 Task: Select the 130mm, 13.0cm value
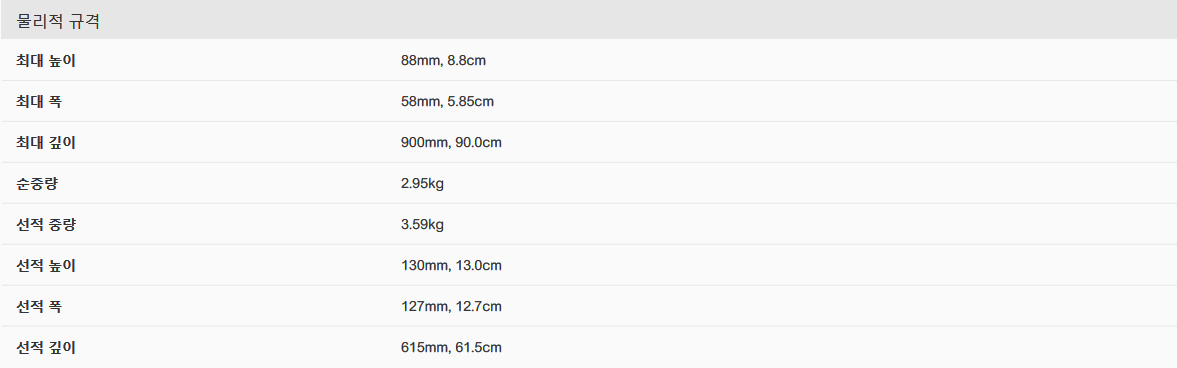pos(451,265)
